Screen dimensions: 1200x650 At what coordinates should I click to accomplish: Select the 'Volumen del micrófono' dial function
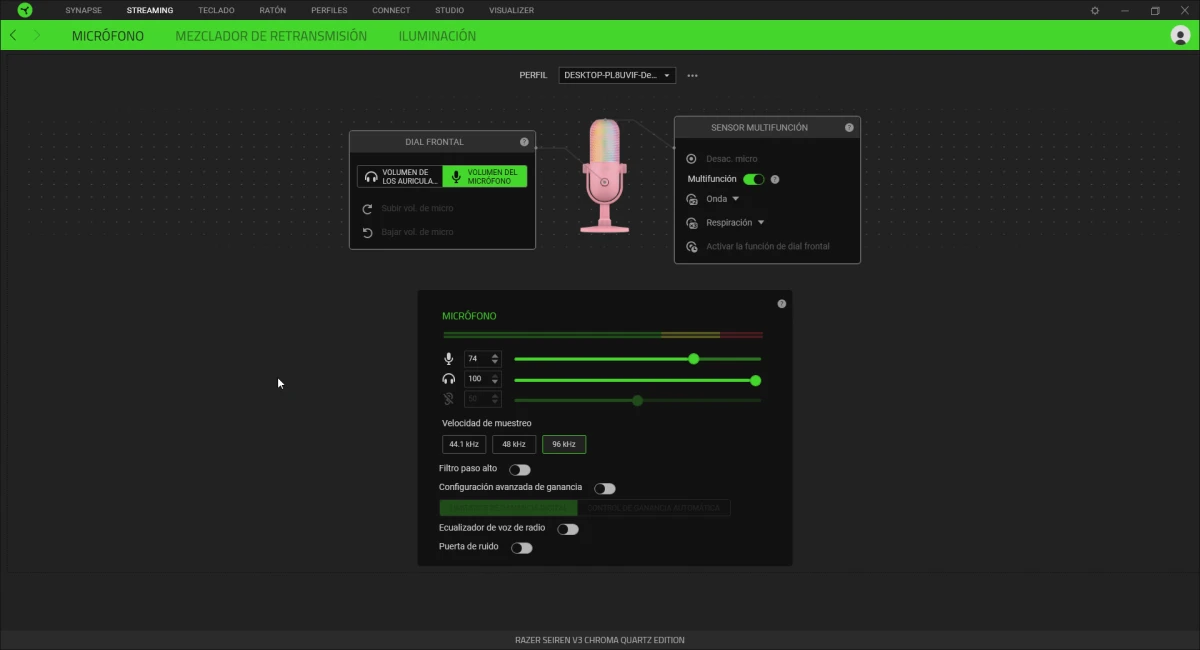485,175
